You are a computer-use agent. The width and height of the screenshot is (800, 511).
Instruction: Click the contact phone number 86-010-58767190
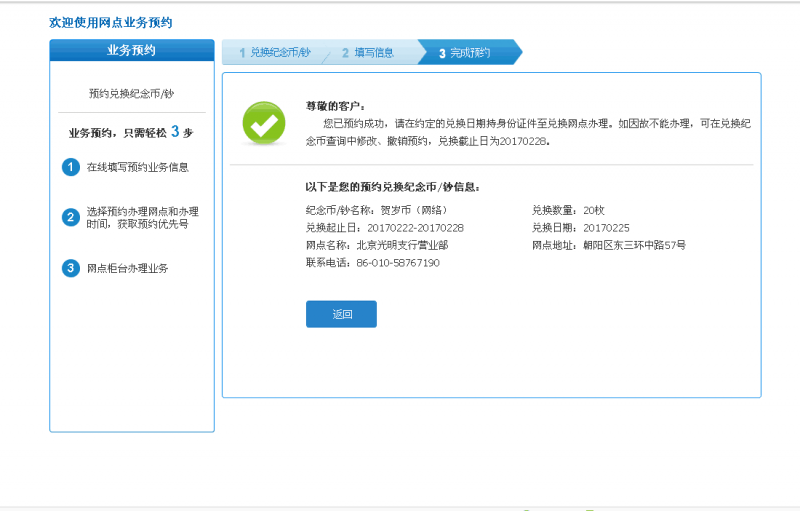398,262
